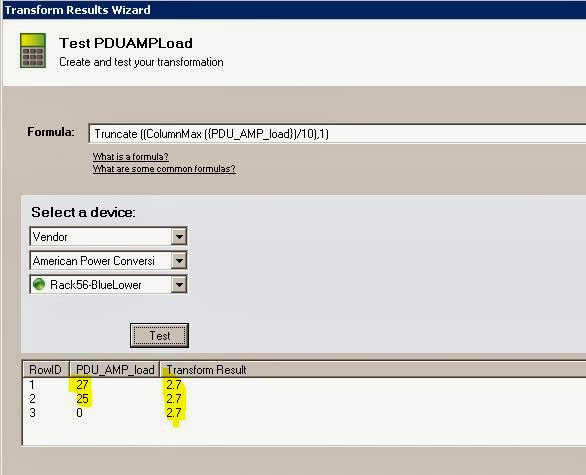Expand the Rack56-BlueLower device dropdown
The image size is (586, 475).
(179, 285)
